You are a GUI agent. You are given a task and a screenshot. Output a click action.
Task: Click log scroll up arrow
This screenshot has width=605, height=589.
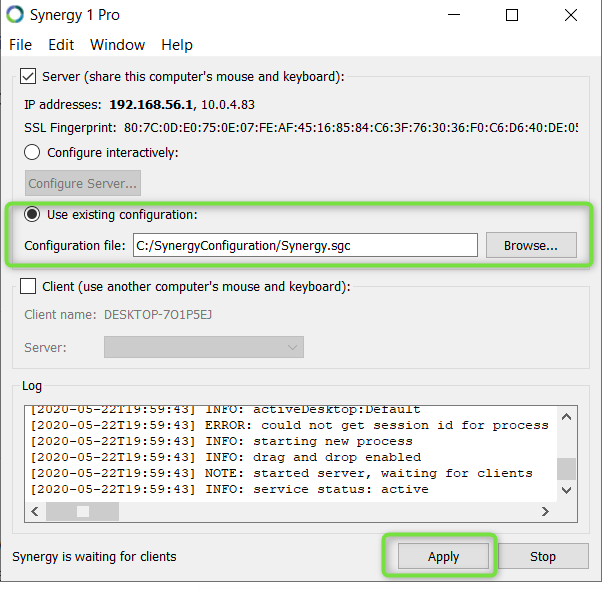click(x=566, y=417)
